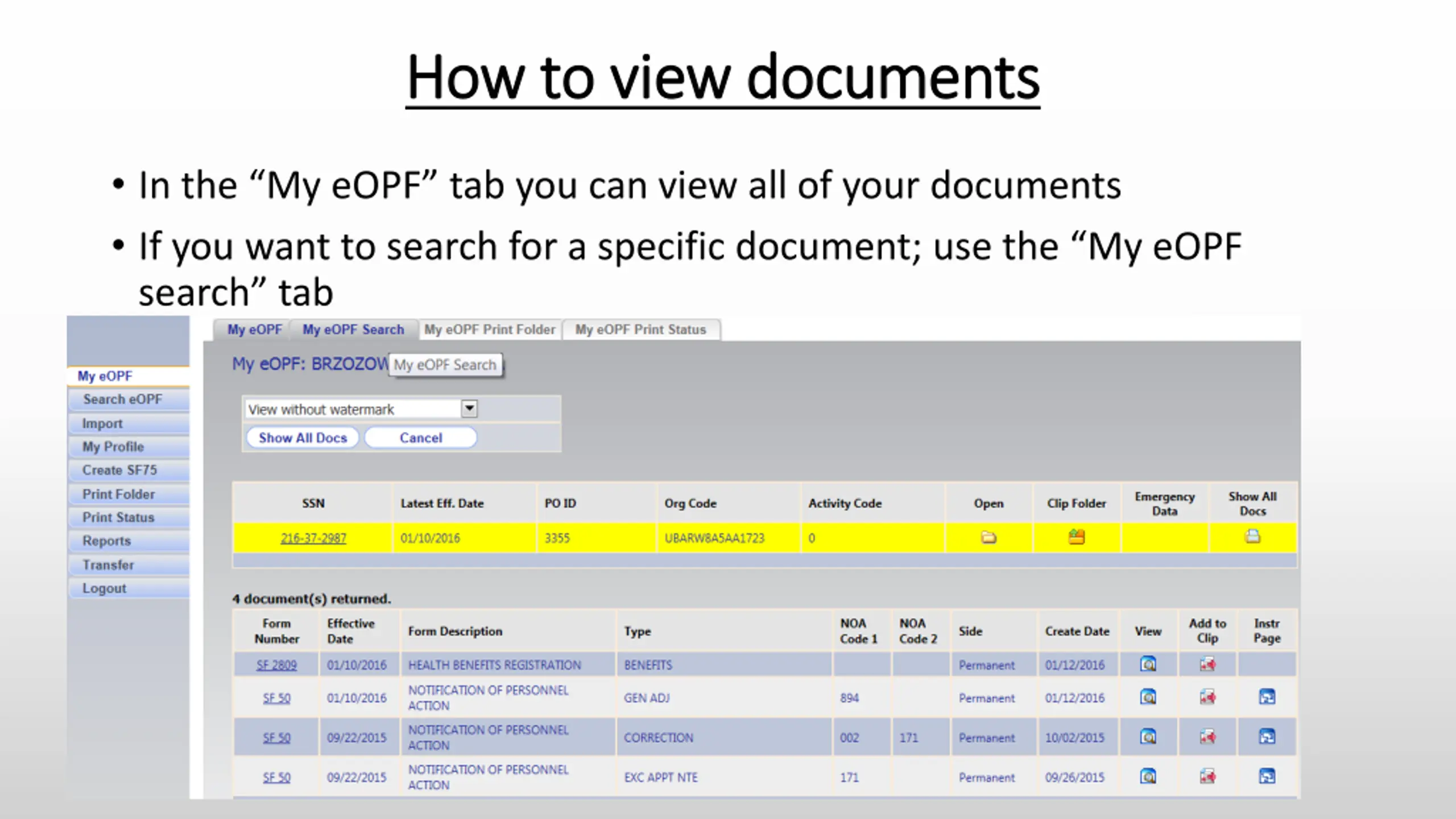
Task: Click the SSN link 216-37-2987
Action: 313,538
